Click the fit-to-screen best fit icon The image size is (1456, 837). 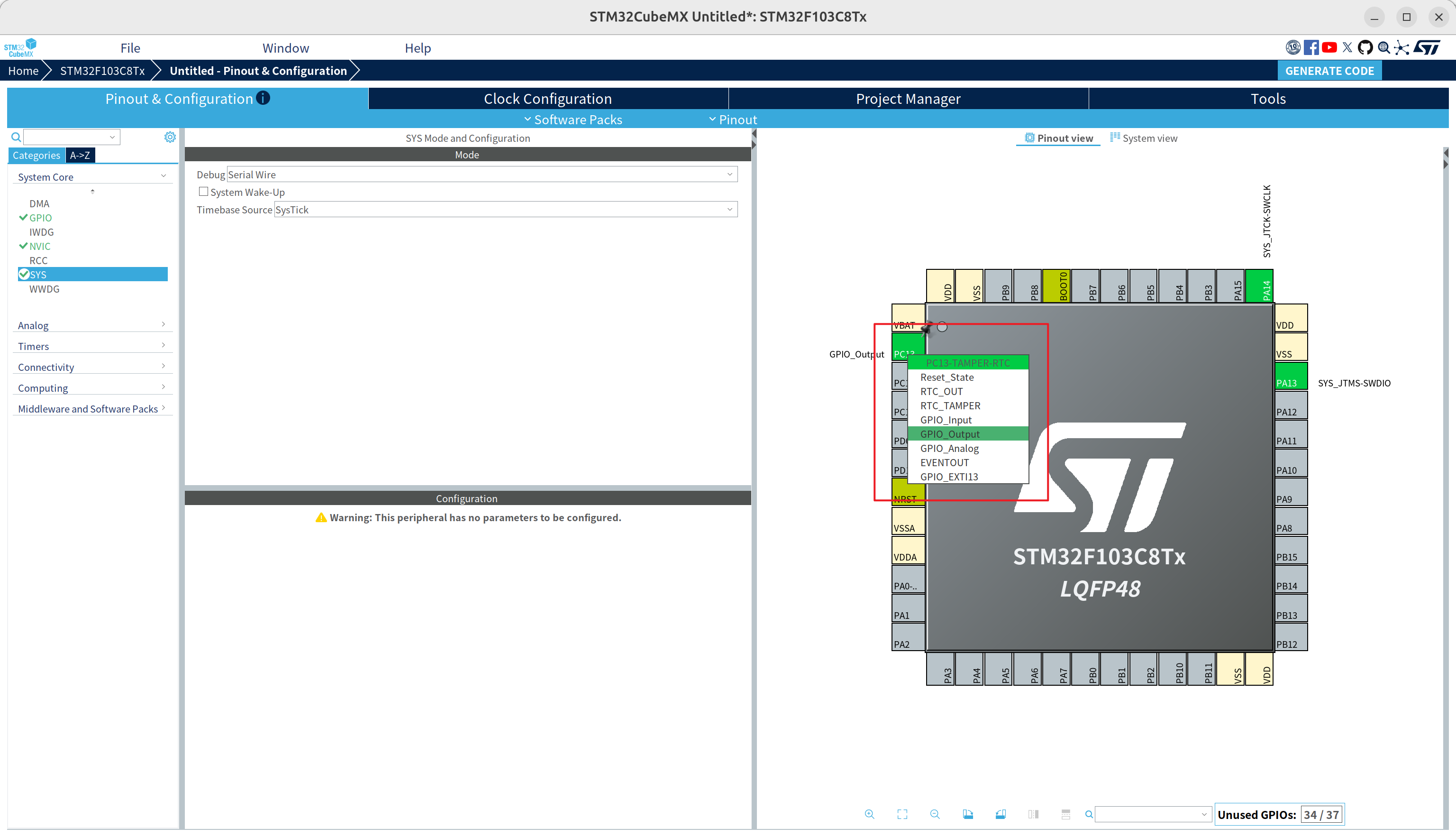click(902, 814)
